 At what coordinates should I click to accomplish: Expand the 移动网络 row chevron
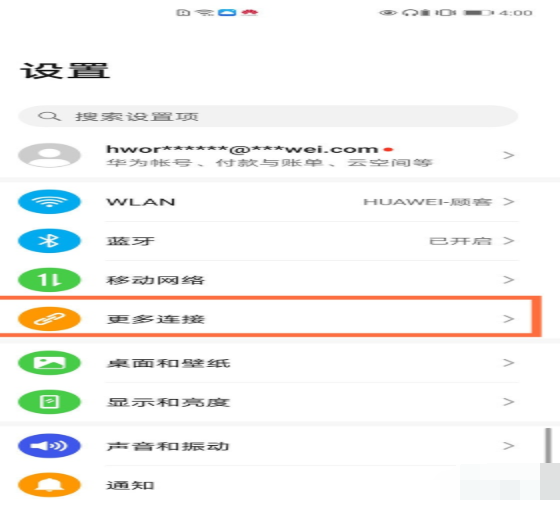509,280
